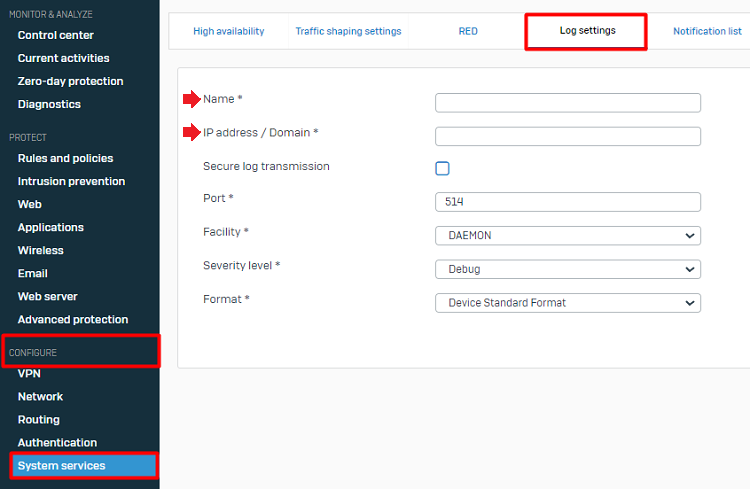The height and width of the screenshot is (489, 750).
Task: Select System services in the sidebar
Action: pos(61,465)
